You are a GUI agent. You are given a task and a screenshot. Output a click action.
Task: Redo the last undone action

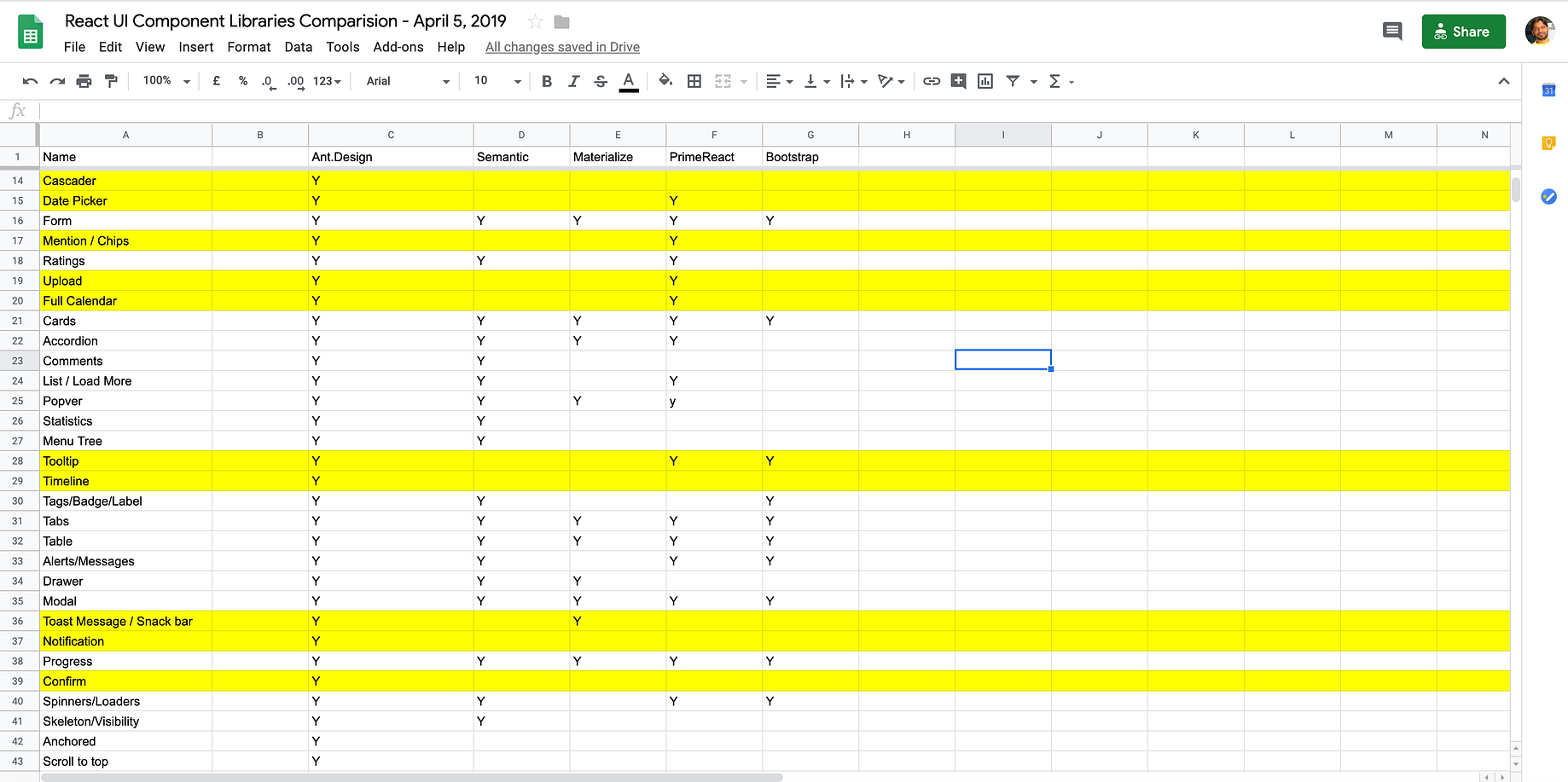(57, 81)
